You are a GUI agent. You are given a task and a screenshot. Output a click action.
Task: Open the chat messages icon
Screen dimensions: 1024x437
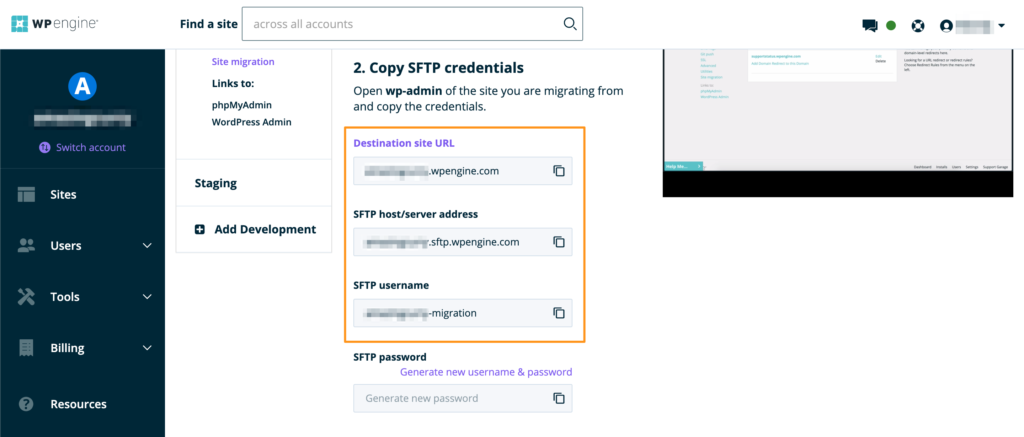click(x=869, y=25)
